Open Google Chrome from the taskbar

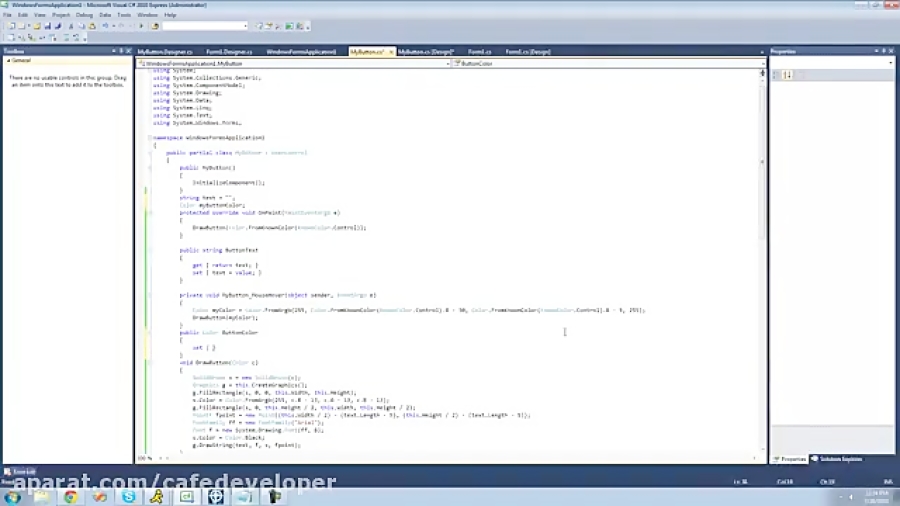(x=70, y=497)
